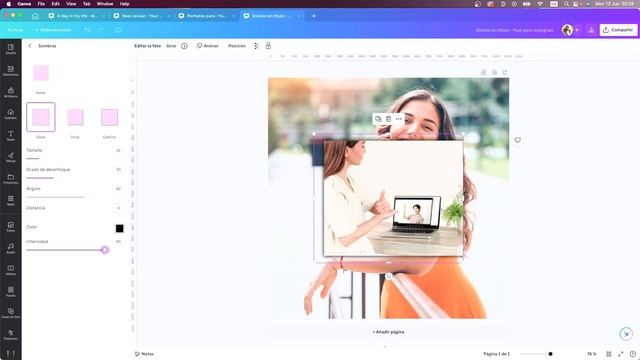Open the help icon in footer
Screen dimensions: 640x360
[633, 354]
